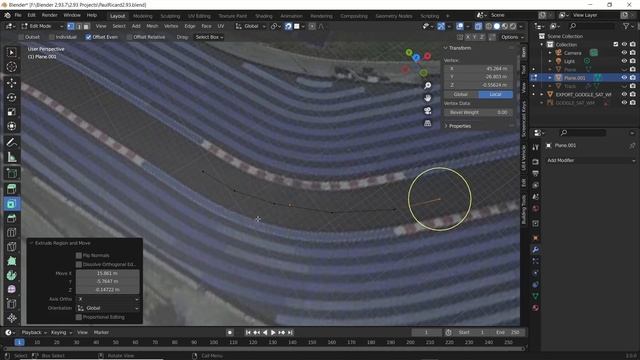This screenshot has width=640, height=360.
Task: Select the Loop Cut tool
Action: 11,233
